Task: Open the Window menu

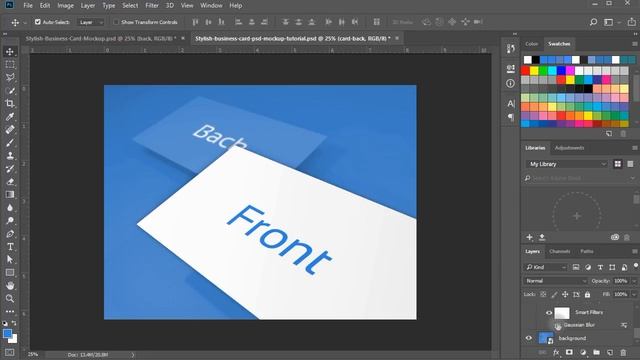Action: click(211, 5)
